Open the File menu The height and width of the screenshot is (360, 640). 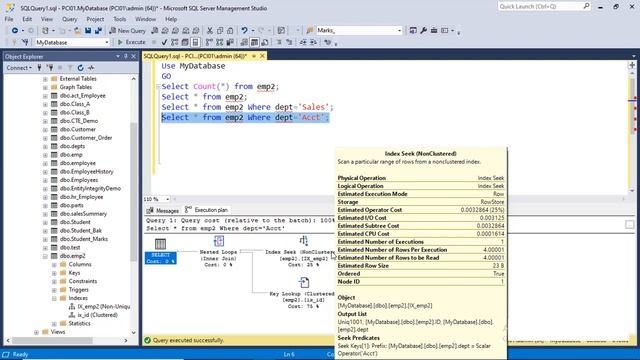point(9,19)
